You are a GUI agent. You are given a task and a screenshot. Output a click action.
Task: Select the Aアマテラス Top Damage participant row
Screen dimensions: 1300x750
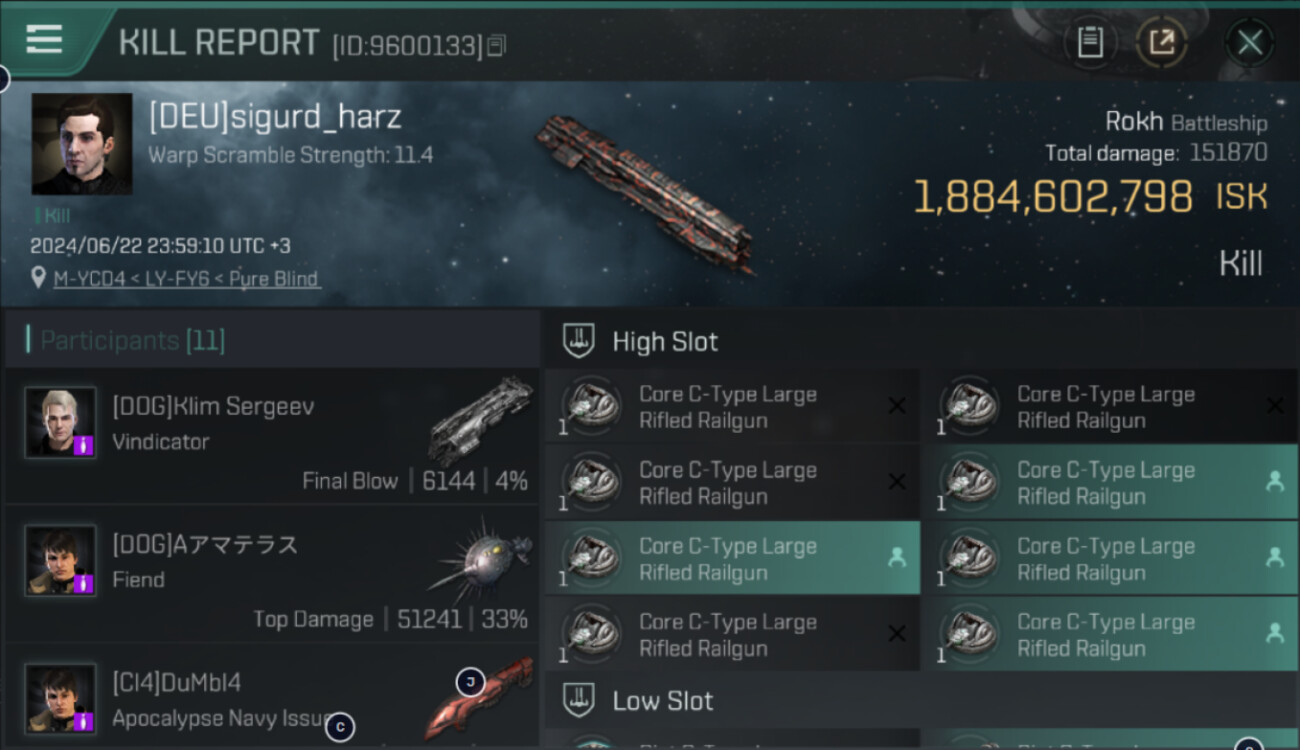(x=272, y=573)
